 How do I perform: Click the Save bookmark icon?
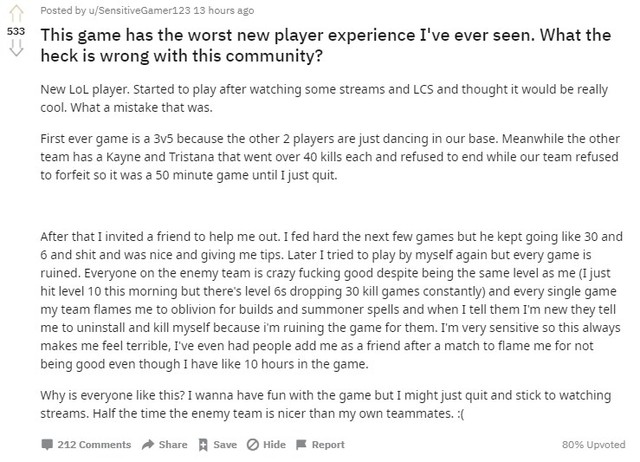203,444
